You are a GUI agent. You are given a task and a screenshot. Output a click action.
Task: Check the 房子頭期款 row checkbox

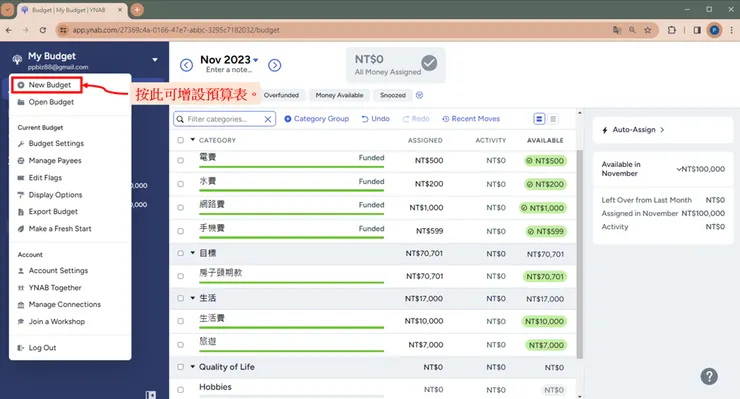(180, 276)
